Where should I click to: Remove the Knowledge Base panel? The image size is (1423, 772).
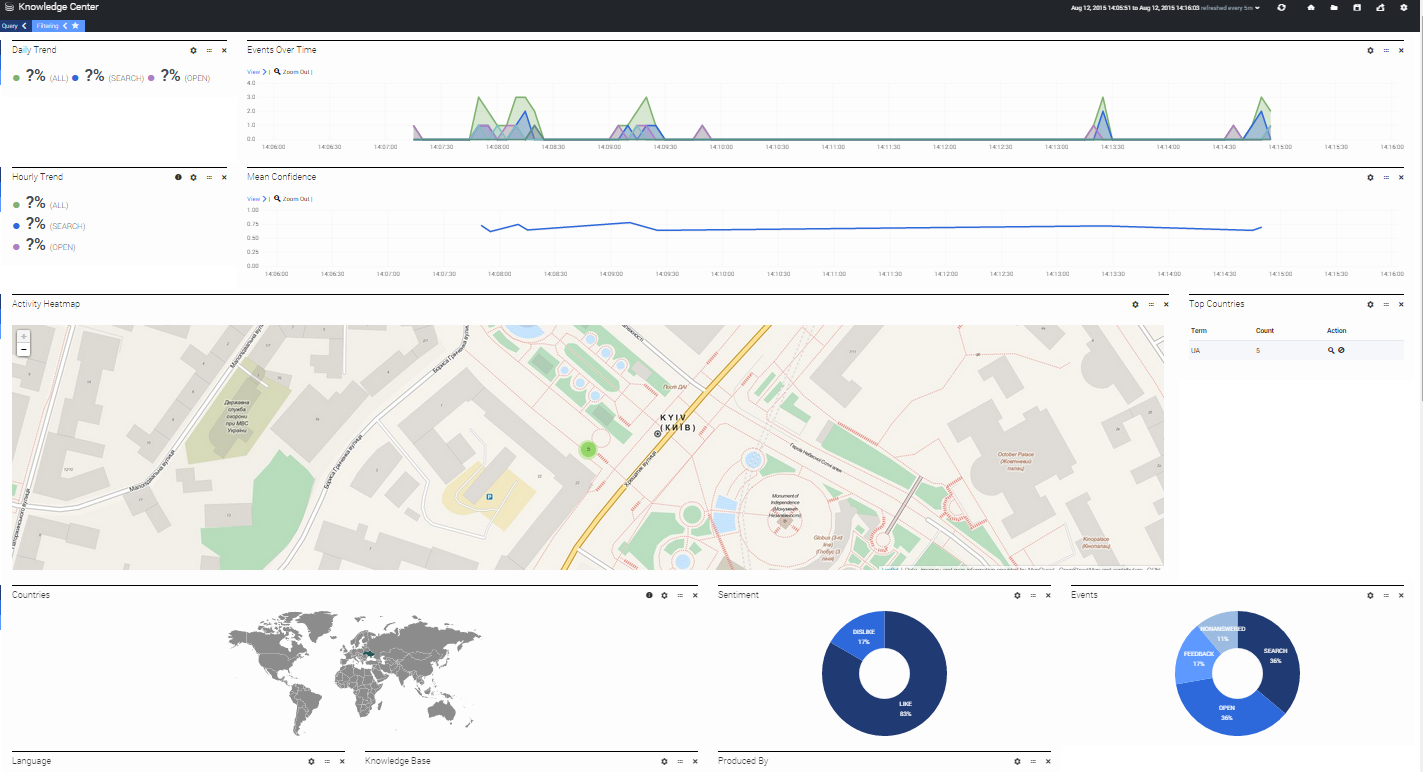point(695,761)
